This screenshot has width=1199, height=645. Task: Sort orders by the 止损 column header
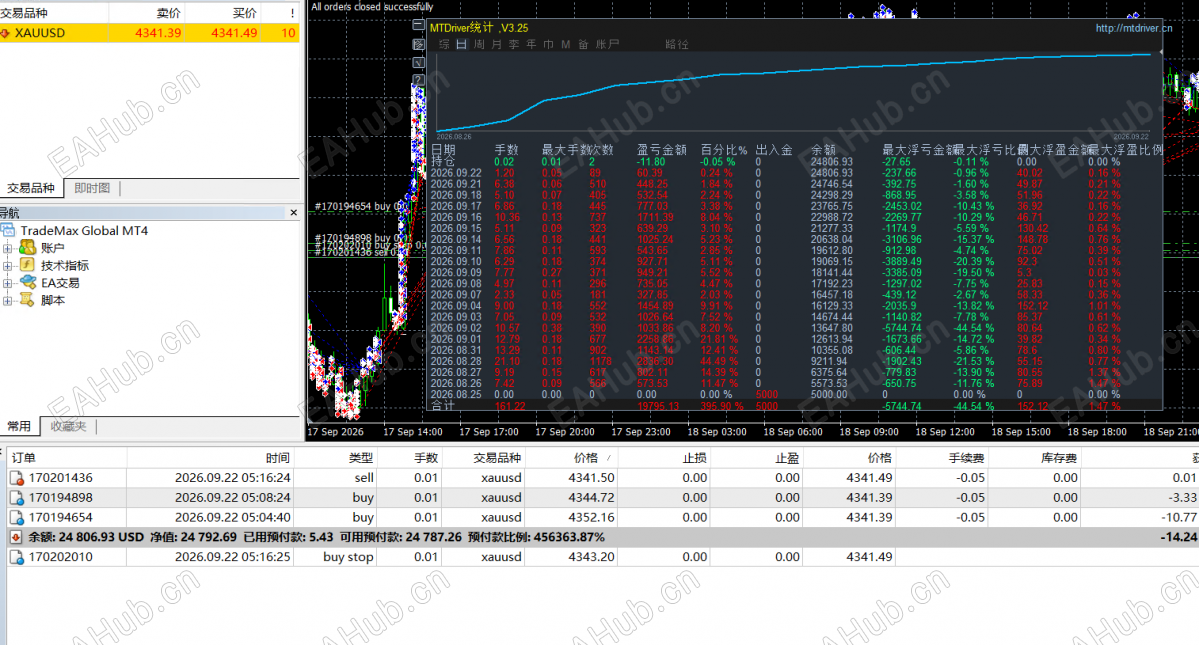click(x=664, y=458)
